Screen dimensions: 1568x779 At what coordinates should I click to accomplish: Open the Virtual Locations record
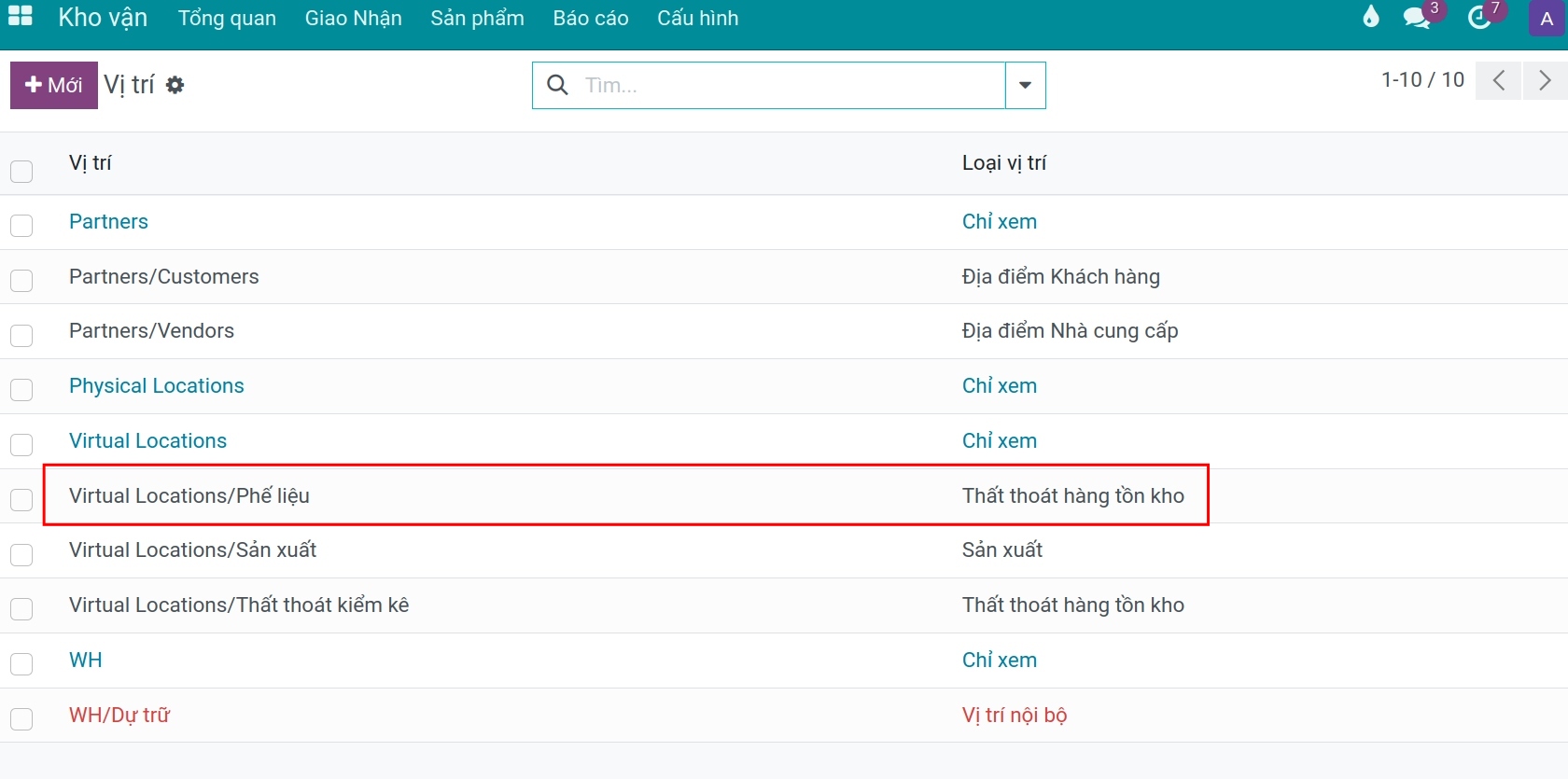(147, 440)
